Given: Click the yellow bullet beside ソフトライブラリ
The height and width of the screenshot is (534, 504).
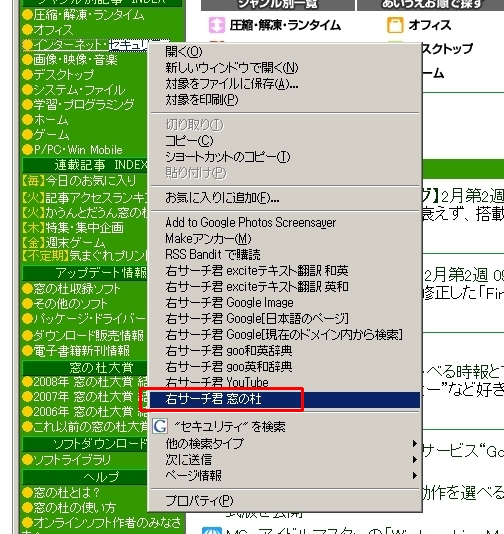Looking at the screenshot, I should [27, 460].
